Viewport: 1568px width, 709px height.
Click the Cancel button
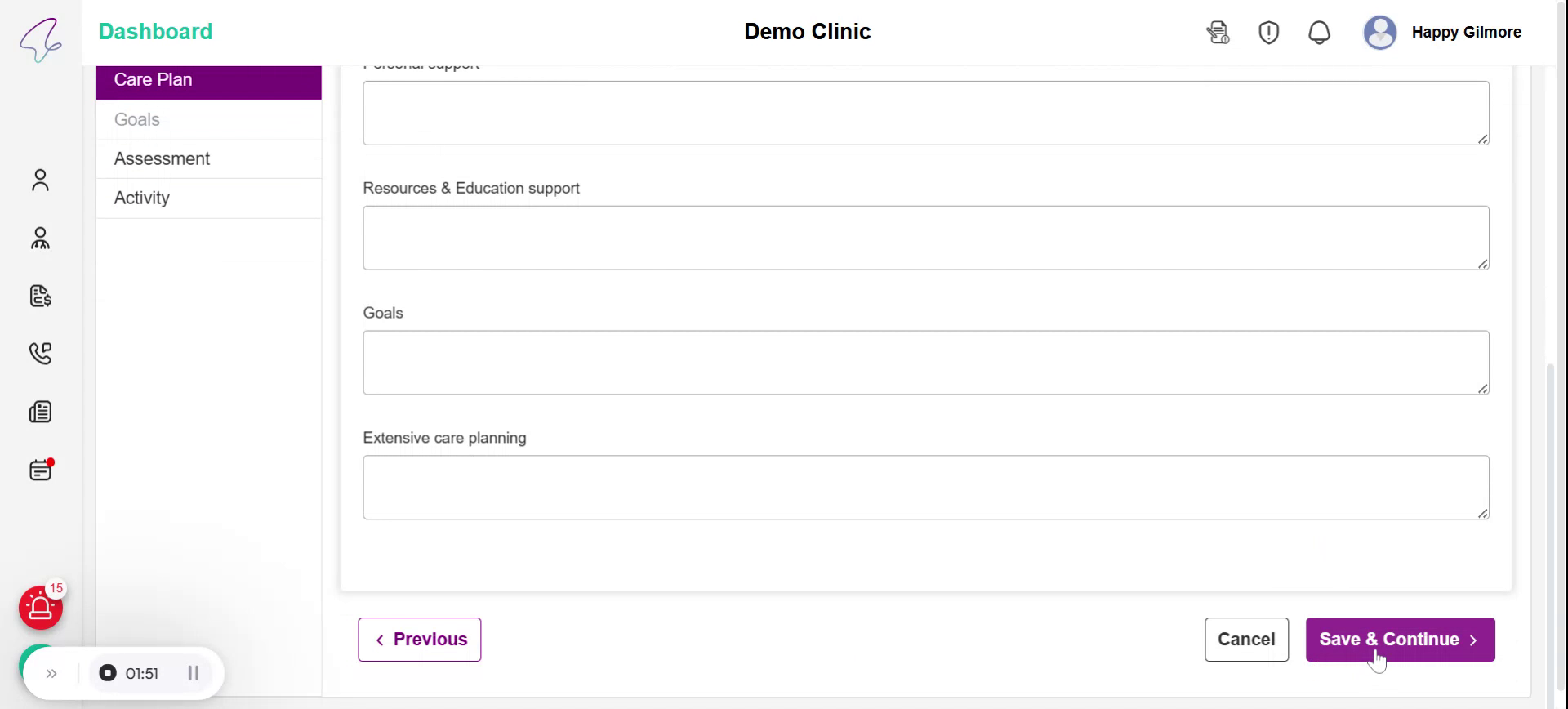tap(1246, 640)
